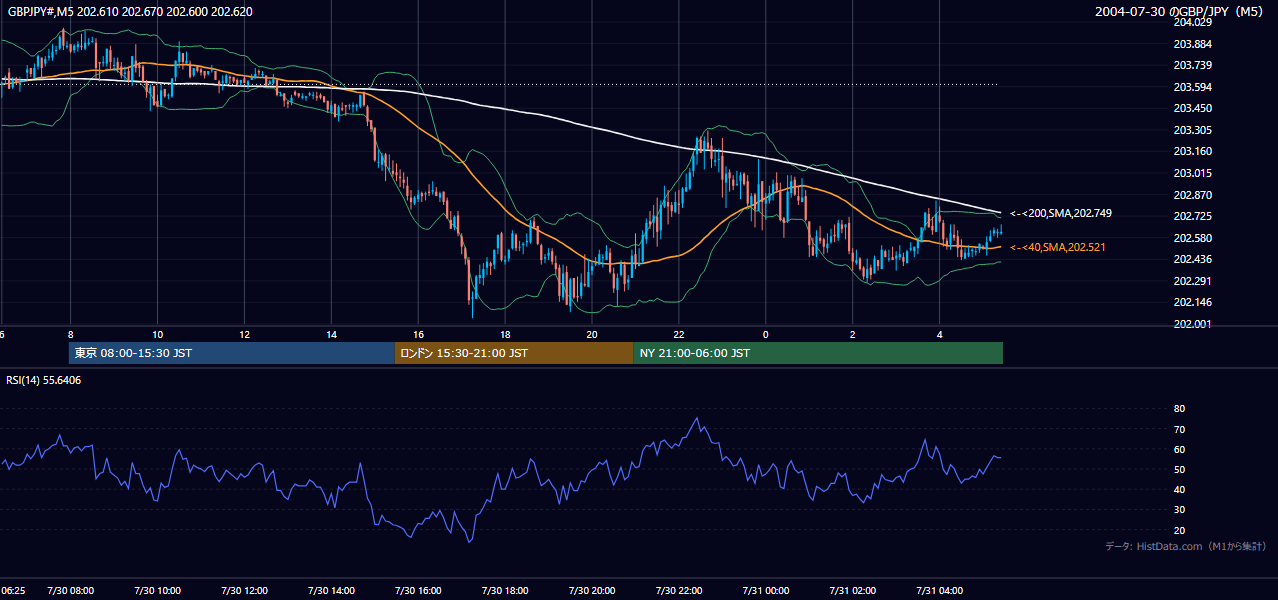Click the bottom time label 7/30 10:00

[x=157, y=591]
